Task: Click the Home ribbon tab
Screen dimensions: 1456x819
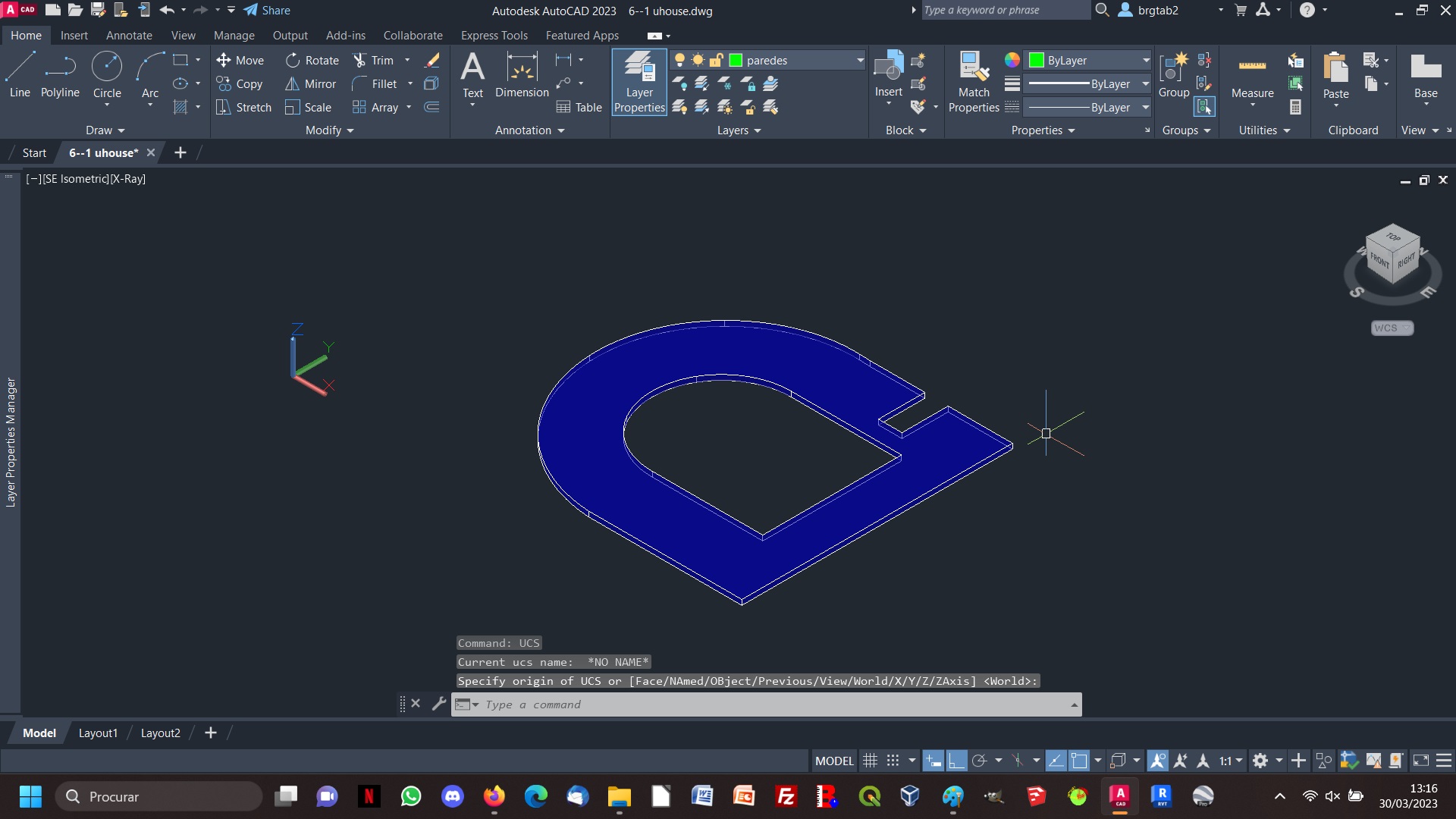Action: tap(25, 35)
